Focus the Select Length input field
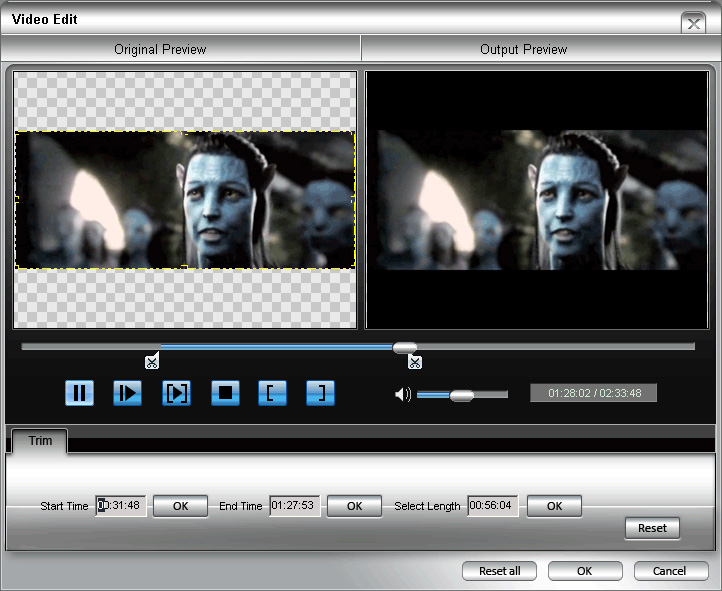The image size is (722, 591). click(x=493, y=506)
